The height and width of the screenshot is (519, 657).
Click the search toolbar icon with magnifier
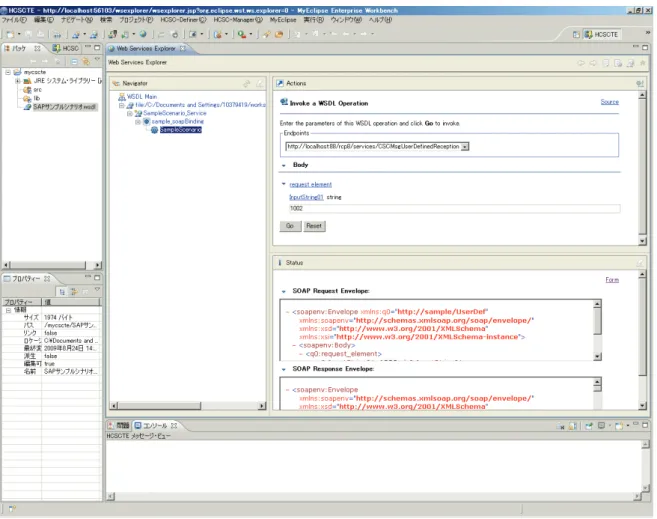click(242, 34)
